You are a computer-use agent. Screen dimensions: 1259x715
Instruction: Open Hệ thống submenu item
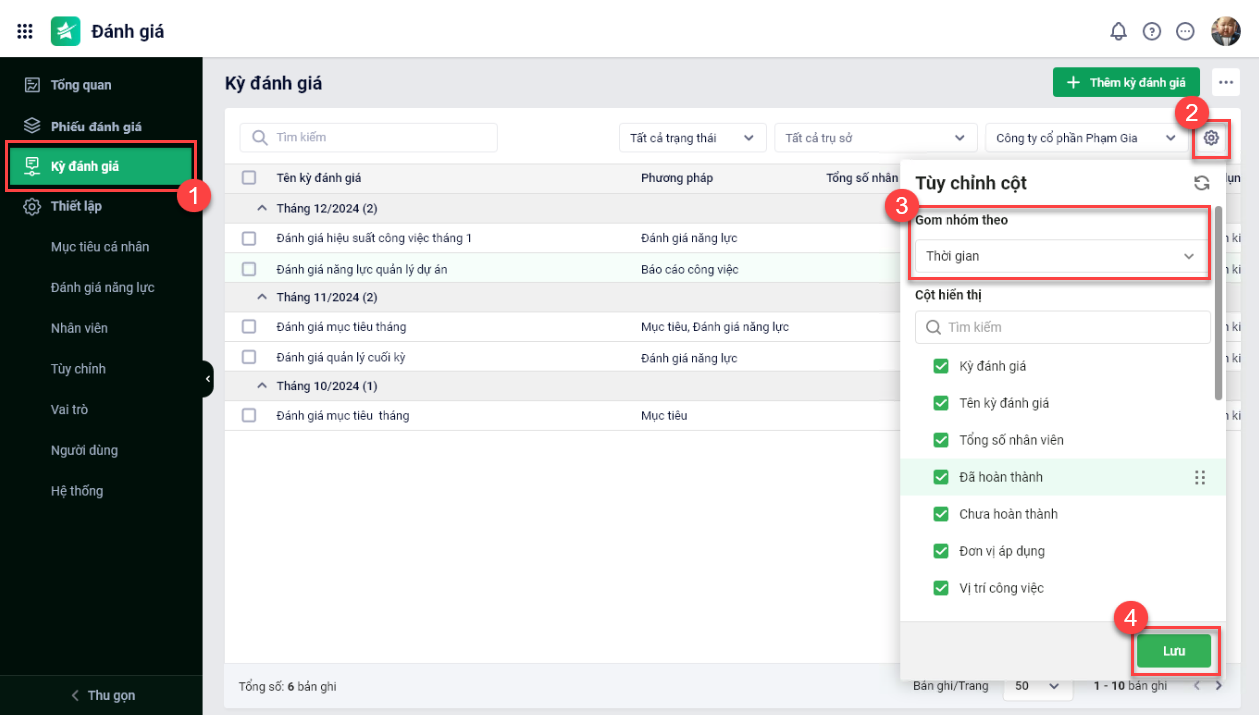click(x=77, y=491)
